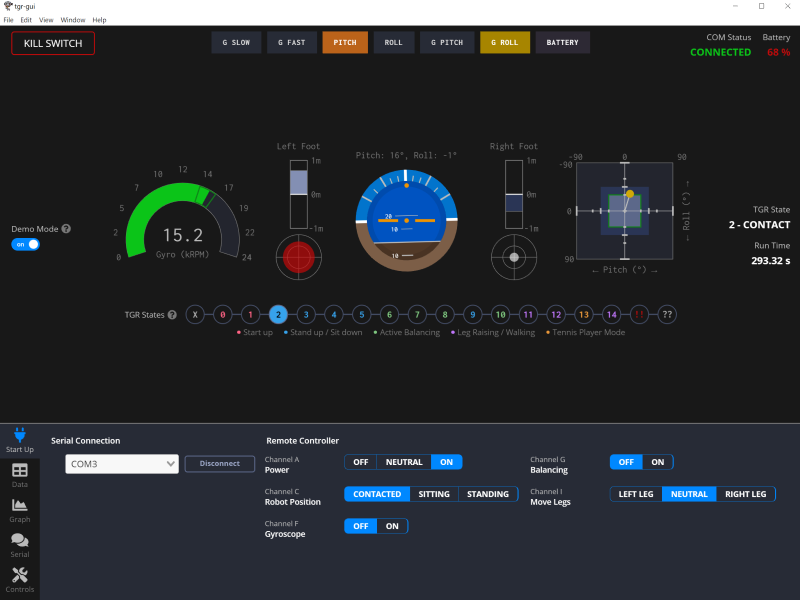Image resolution: width=800 pixels, height=600 pixels.
Task: Switch Channel F Gyroscope to ON
Action: point(392,526)
